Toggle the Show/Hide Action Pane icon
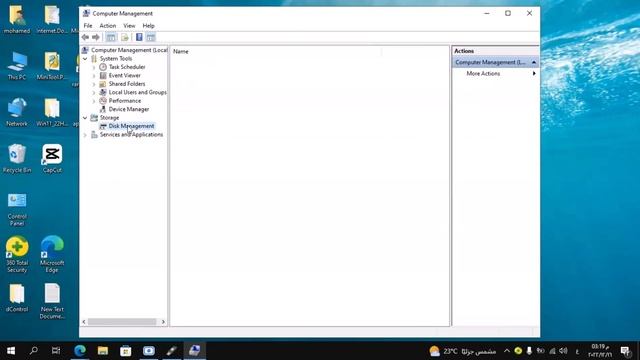The height and width of the screenshot is (360, 640). (151, 37)
